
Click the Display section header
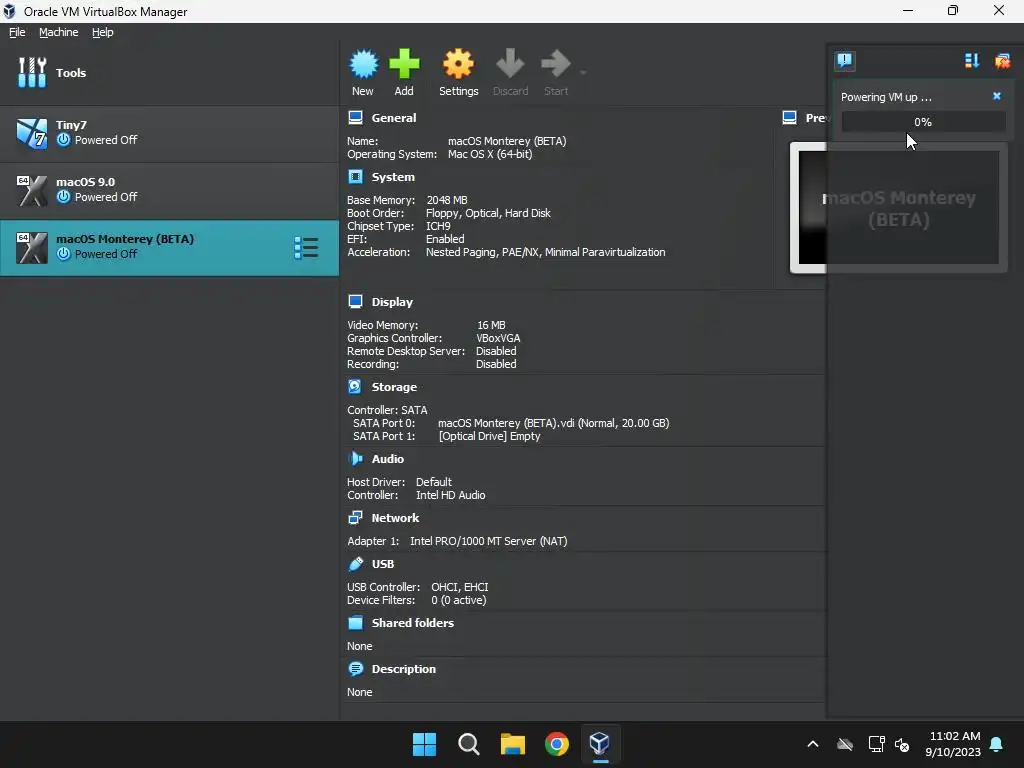(392, 302)
